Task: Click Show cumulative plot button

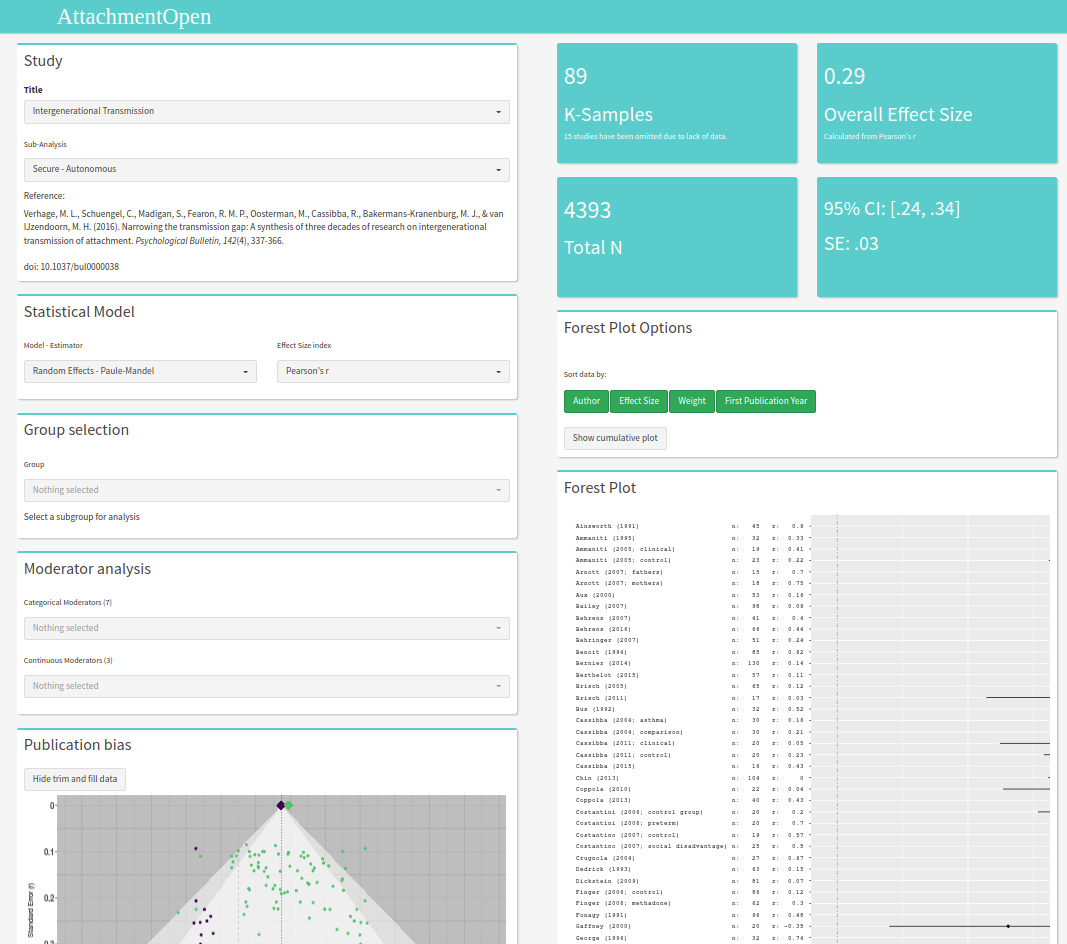Action: click(615, 438)
